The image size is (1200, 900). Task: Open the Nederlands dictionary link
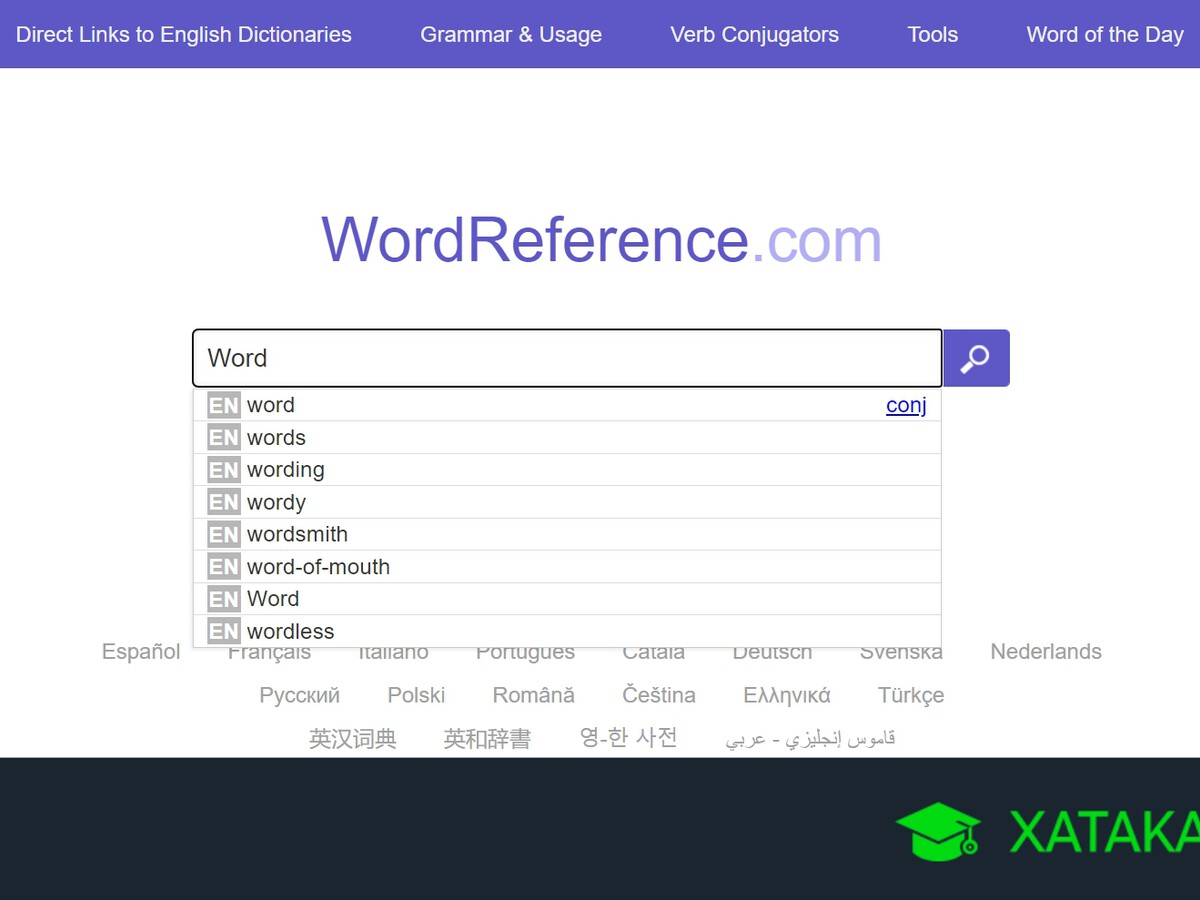click(x=1045, y=652)
